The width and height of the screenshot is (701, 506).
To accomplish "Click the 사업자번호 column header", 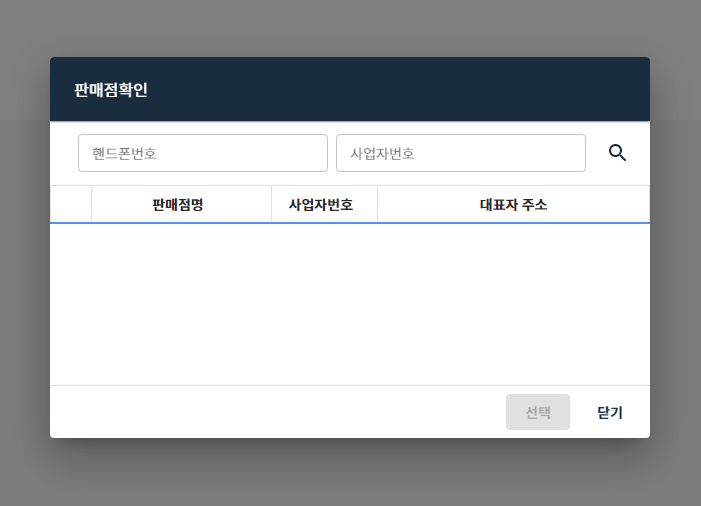I will [324, 204].
